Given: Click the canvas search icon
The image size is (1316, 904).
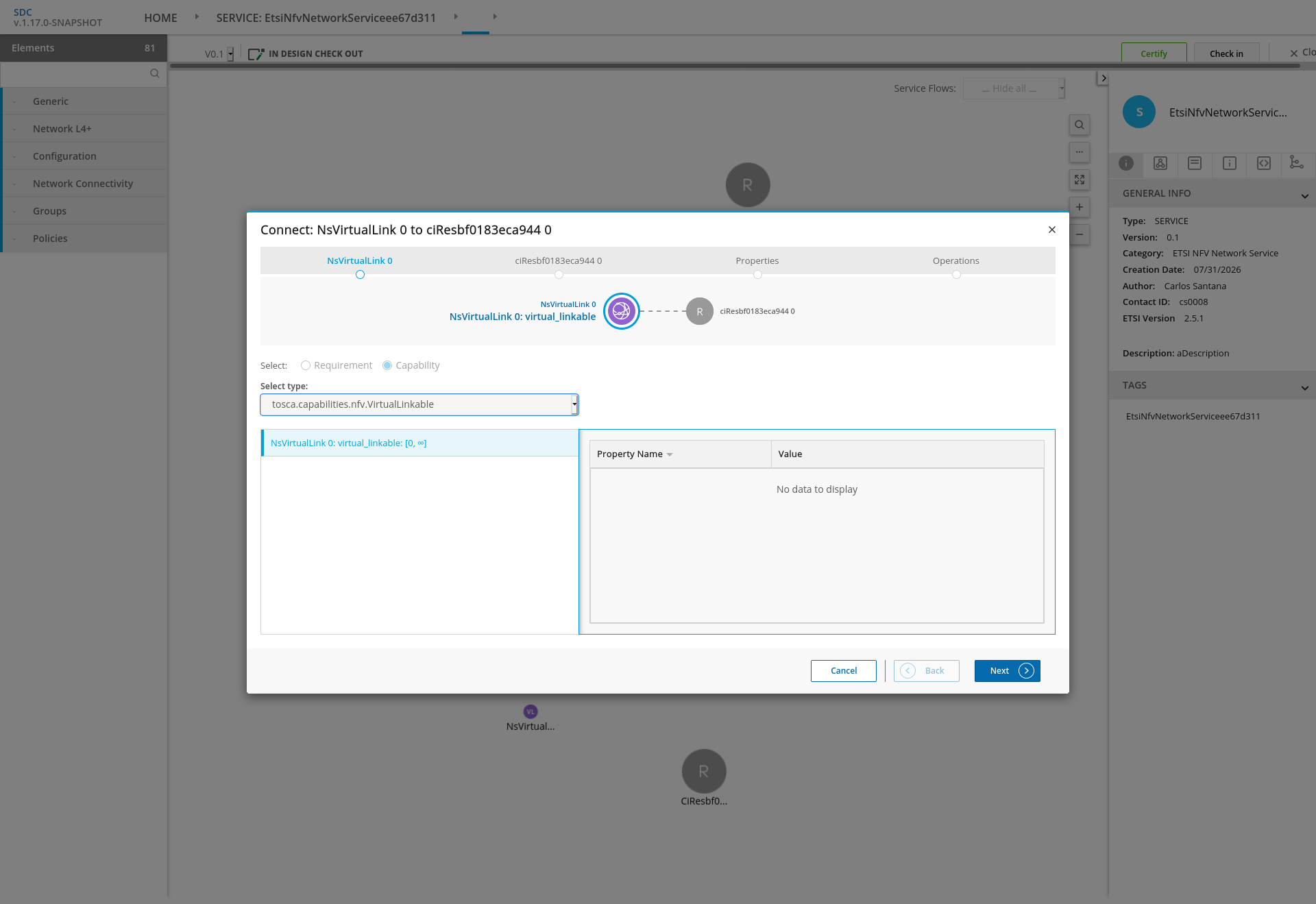Looking at the screenshot, I should tap(1080, 125).
